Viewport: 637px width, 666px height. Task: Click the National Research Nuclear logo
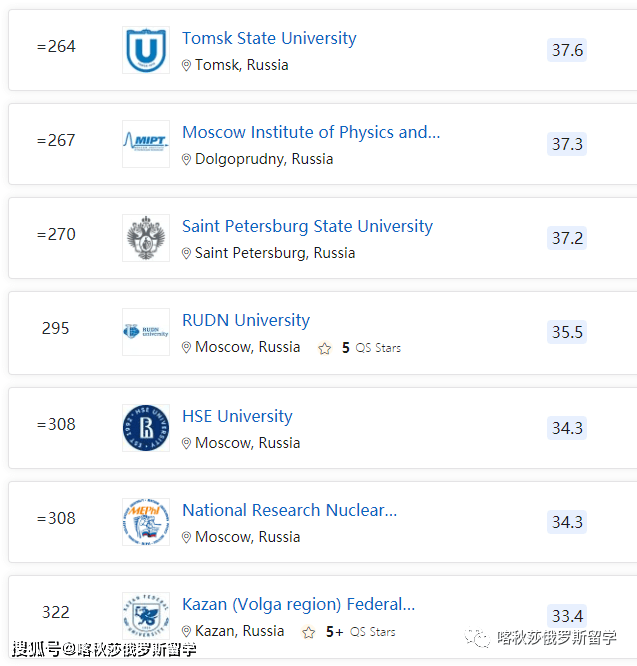(146, 522)
